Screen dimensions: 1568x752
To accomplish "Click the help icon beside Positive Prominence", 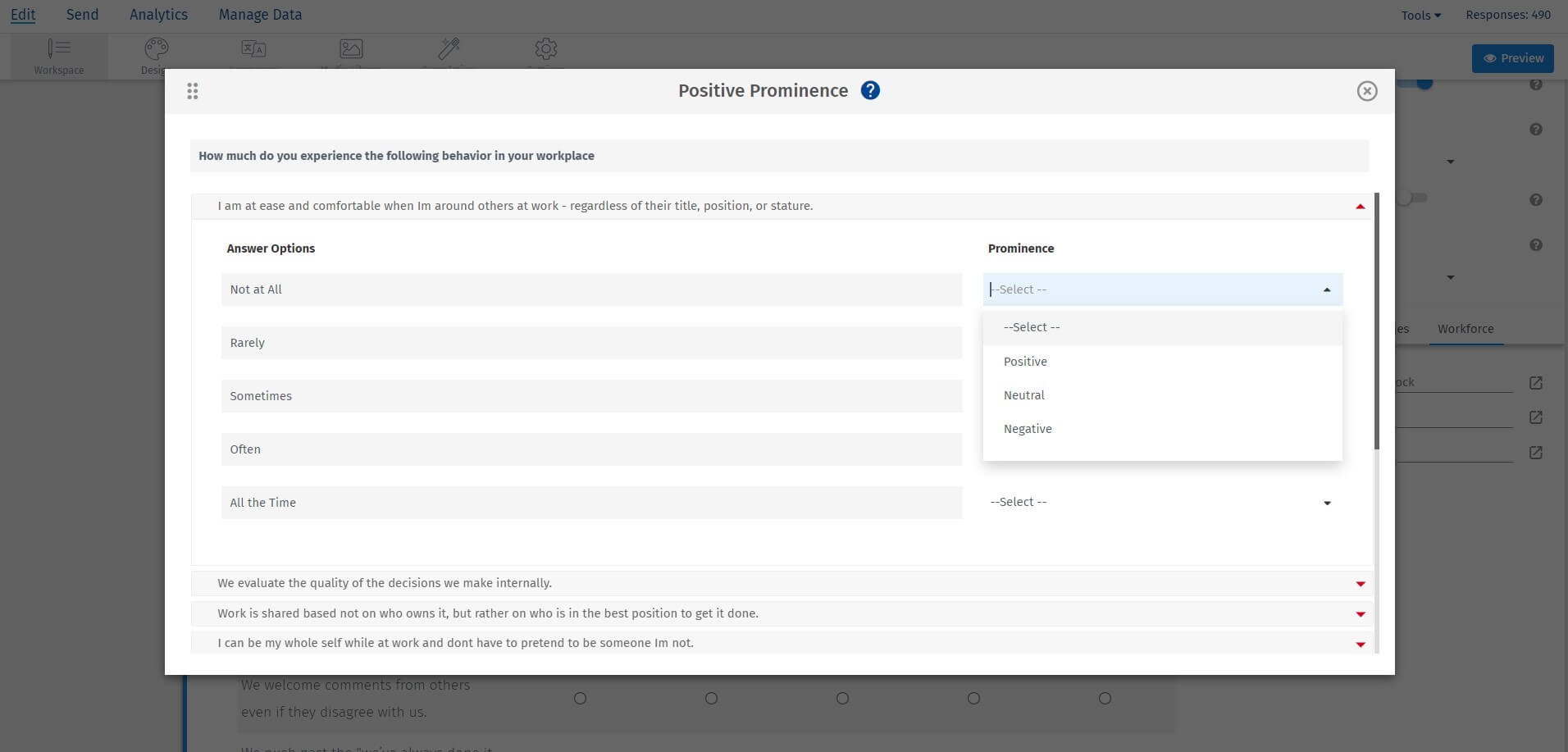I will tap(871, 90).
